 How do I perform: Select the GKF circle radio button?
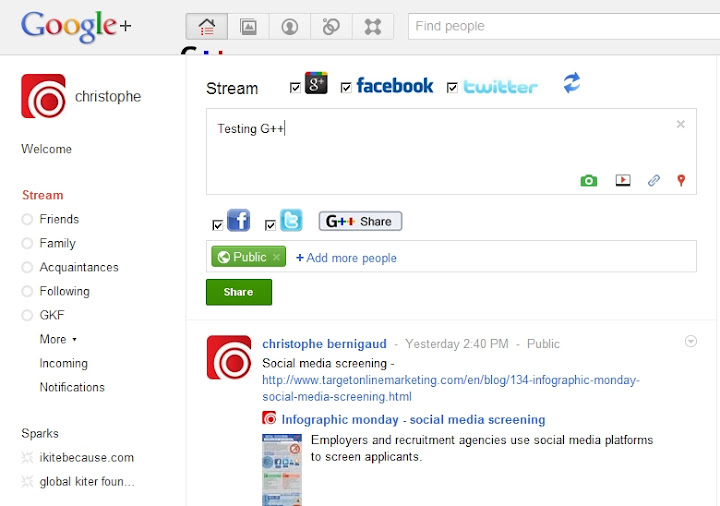(x=27, y=315)
